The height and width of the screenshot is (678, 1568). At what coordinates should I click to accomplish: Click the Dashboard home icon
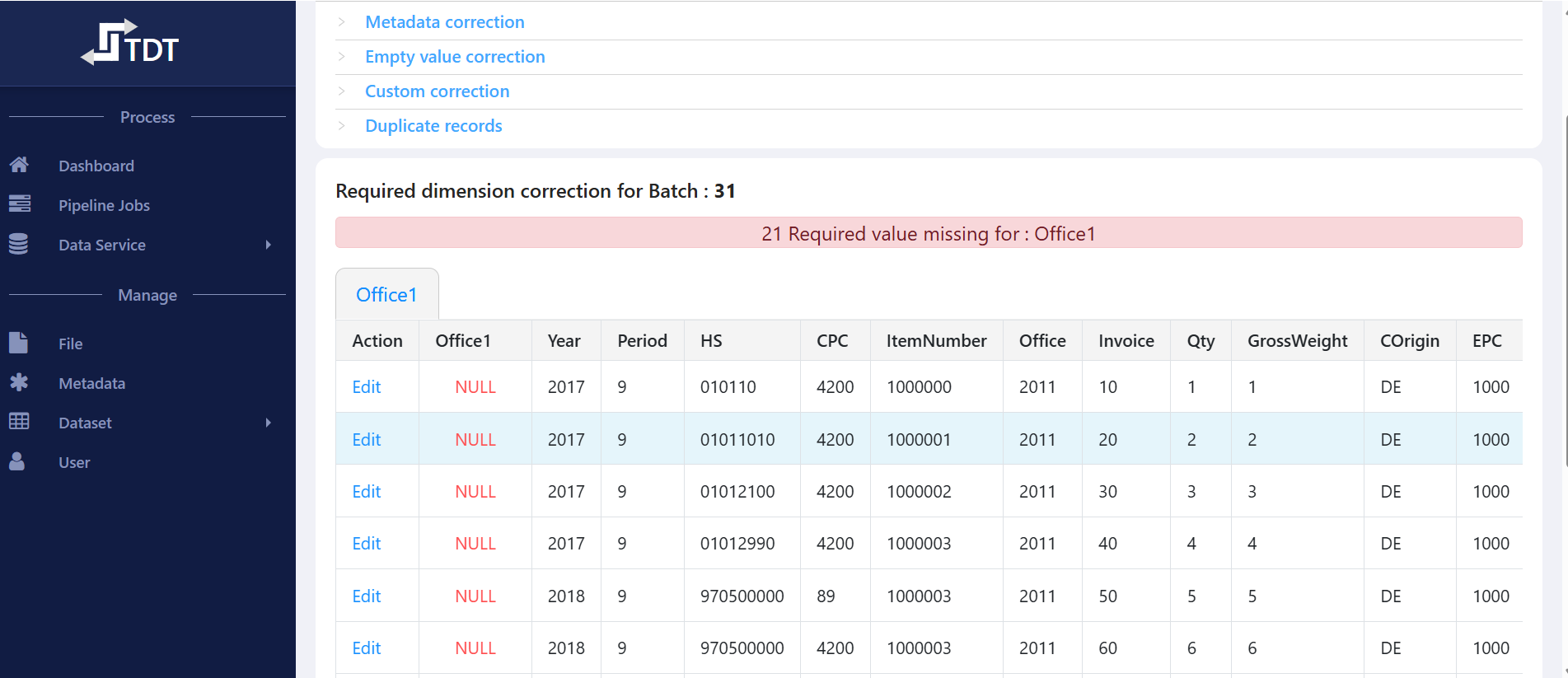tap(19, 165)
